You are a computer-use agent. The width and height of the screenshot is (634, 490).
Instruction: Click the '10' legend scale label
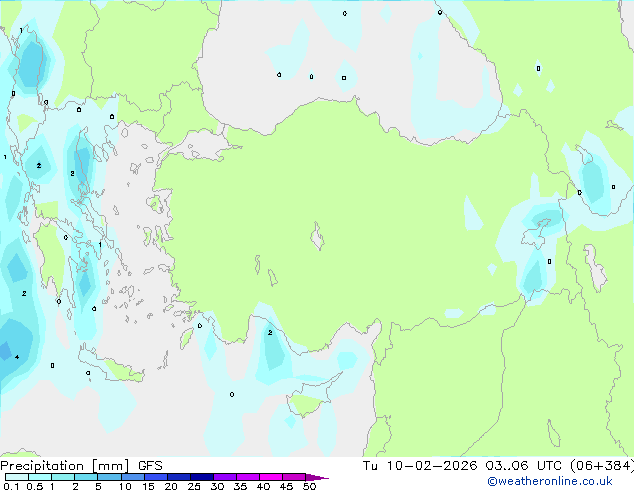click(125, 486)
